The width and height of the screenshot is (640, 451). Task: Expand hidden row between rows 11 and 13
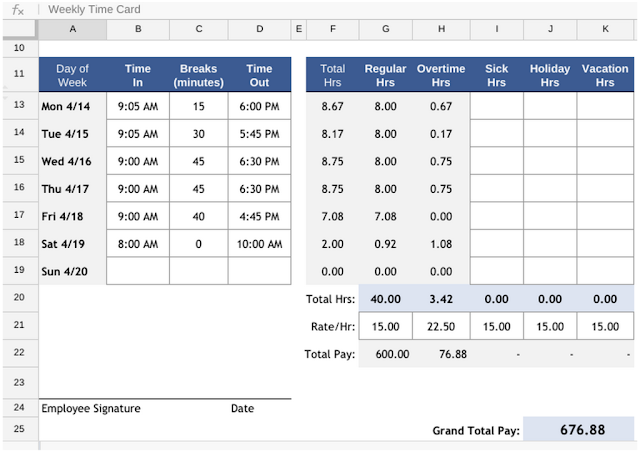pyautogui.click(x=5, y=92)
